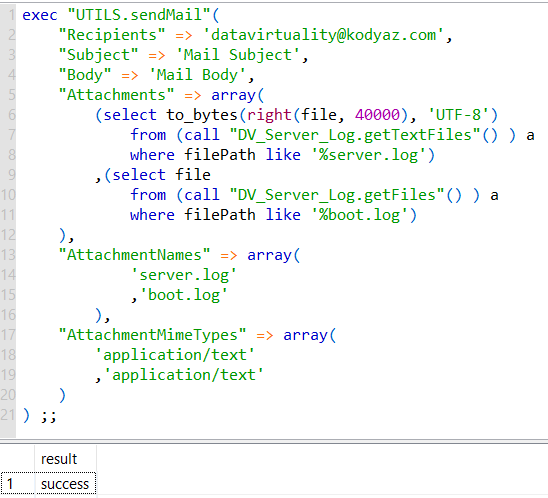Select the 'result' column header
The width and height of the screenshot is (548, 498).
pyautogui.click(x=65, y=459)
